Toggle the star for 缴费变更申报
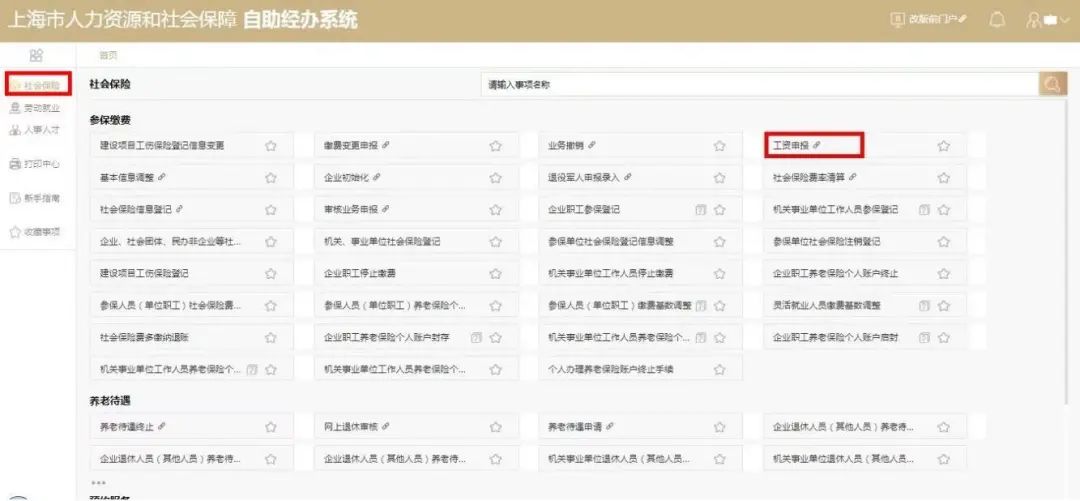The image size is (1080, 501). point(495,146)
